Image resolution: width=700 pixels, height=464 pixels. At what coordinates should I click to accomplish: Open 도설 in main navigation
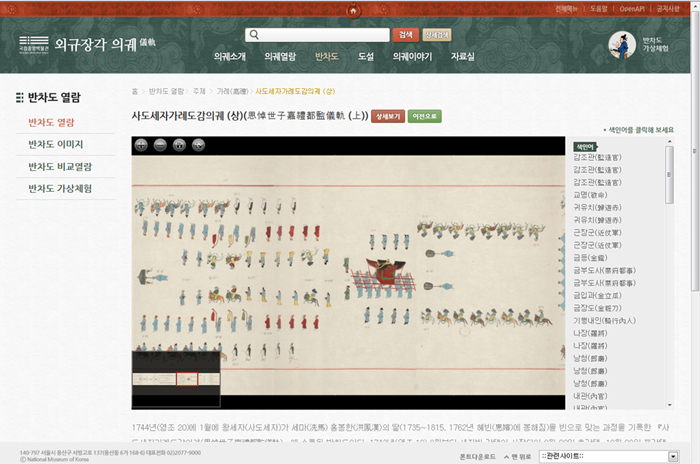point(366,57)
